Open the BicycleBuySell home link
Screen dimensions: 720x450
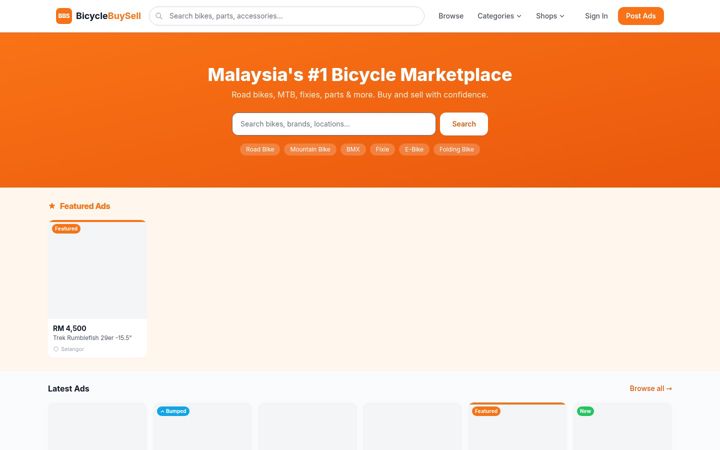tap(98, 16)
